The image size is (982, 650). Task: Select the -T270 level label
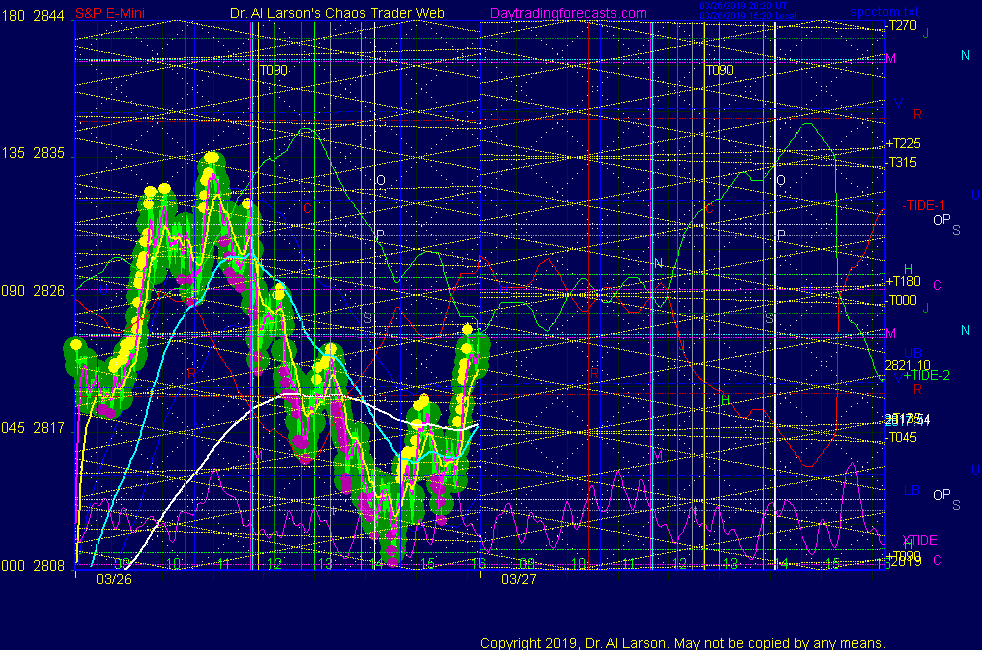pos(902,26)
